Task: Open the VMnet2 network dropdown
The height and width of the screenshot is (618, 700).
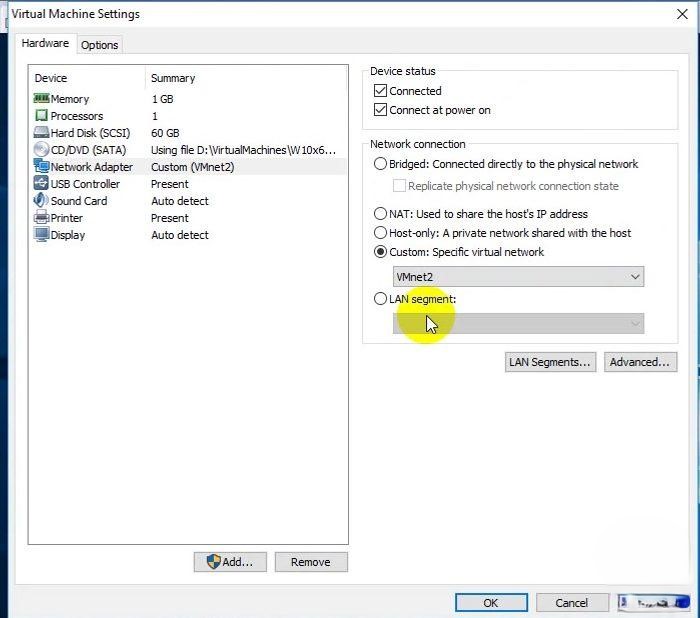Action: coord(518,277)
